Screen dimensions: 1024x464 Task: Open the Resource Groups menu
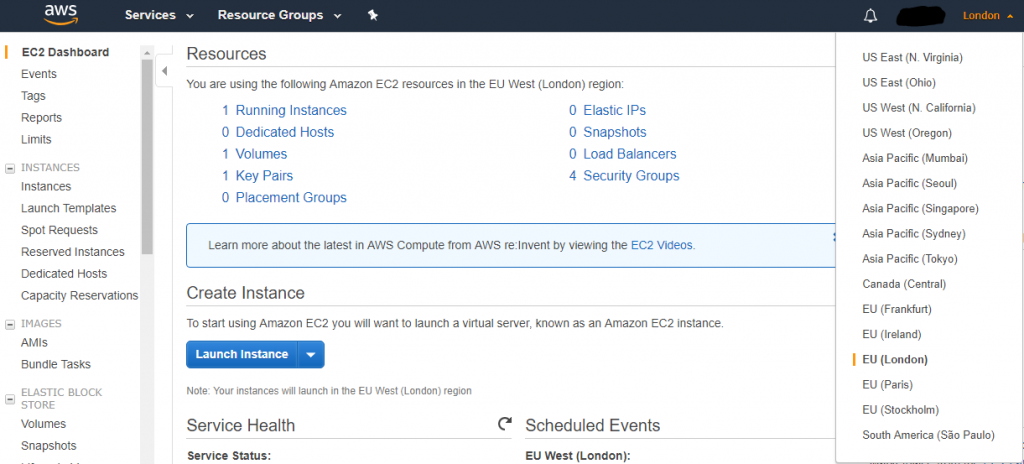coord(280,15)
